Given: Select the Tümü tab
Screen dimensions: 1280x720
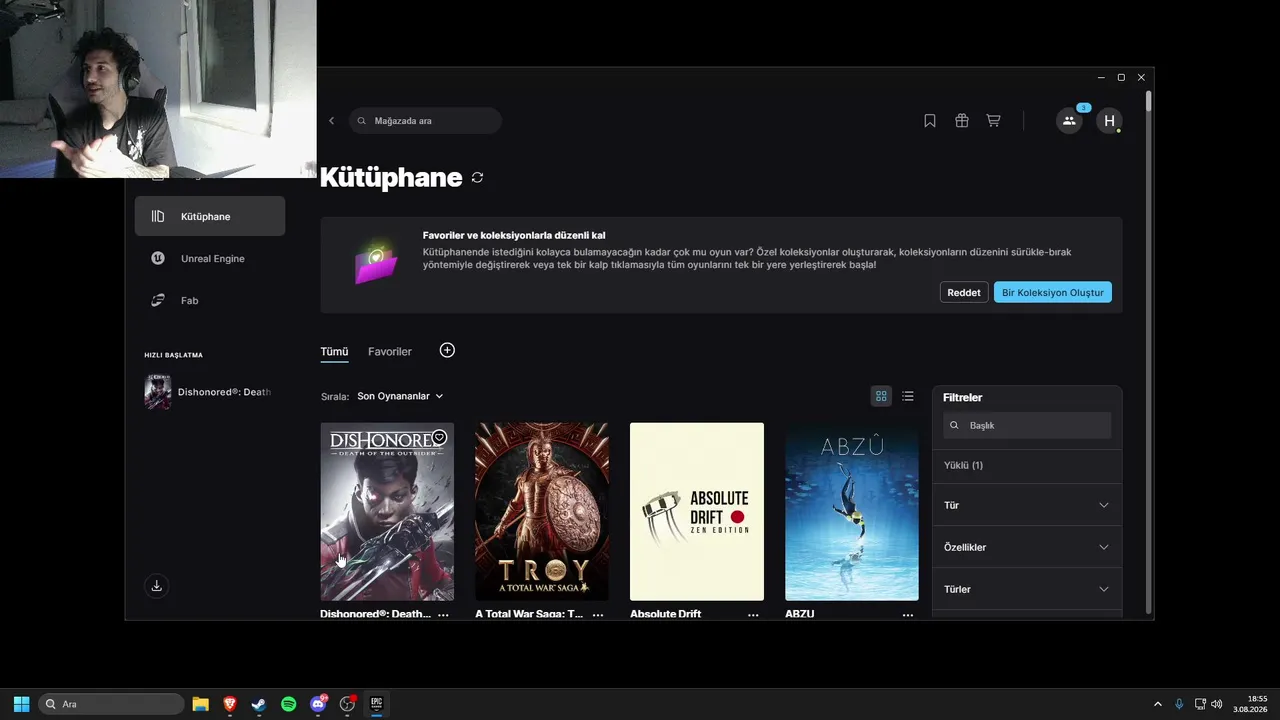Looking at the screenshot, I should (334, 352).
